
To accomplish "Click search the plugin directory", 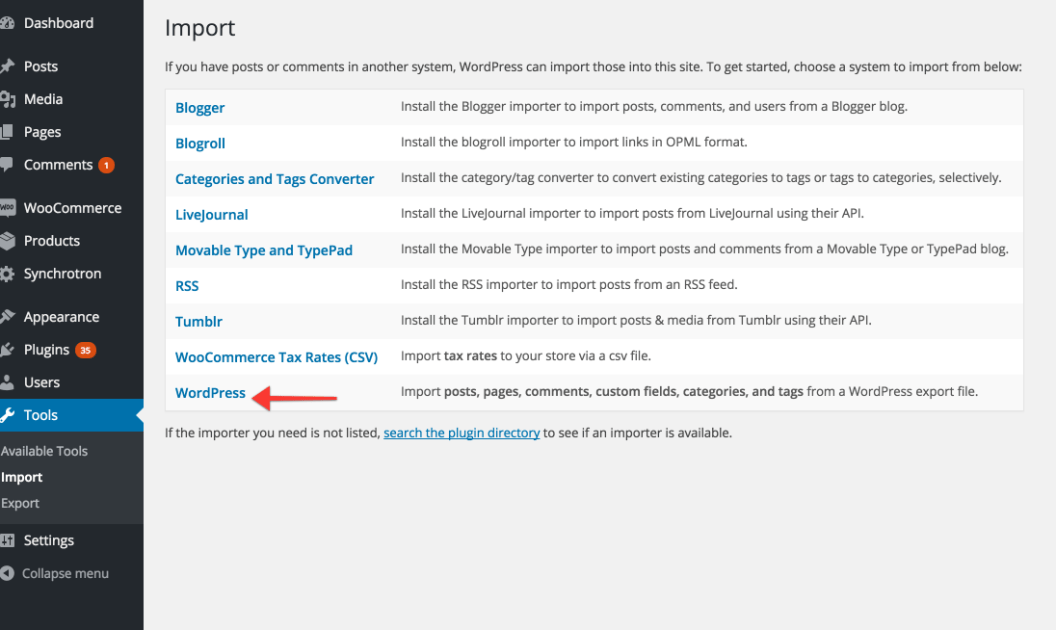I will [x=461, y=433].
